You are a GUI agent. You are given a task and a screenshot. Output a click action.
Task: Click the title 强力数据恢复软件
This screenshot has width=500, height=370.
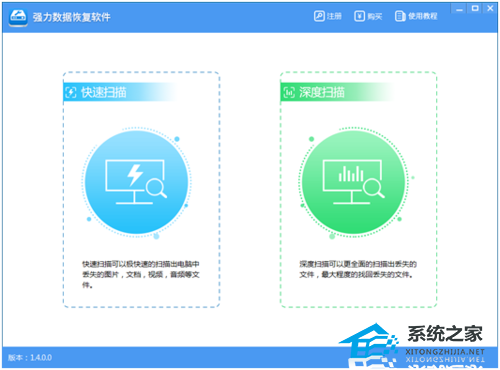[x=71, y=17]
